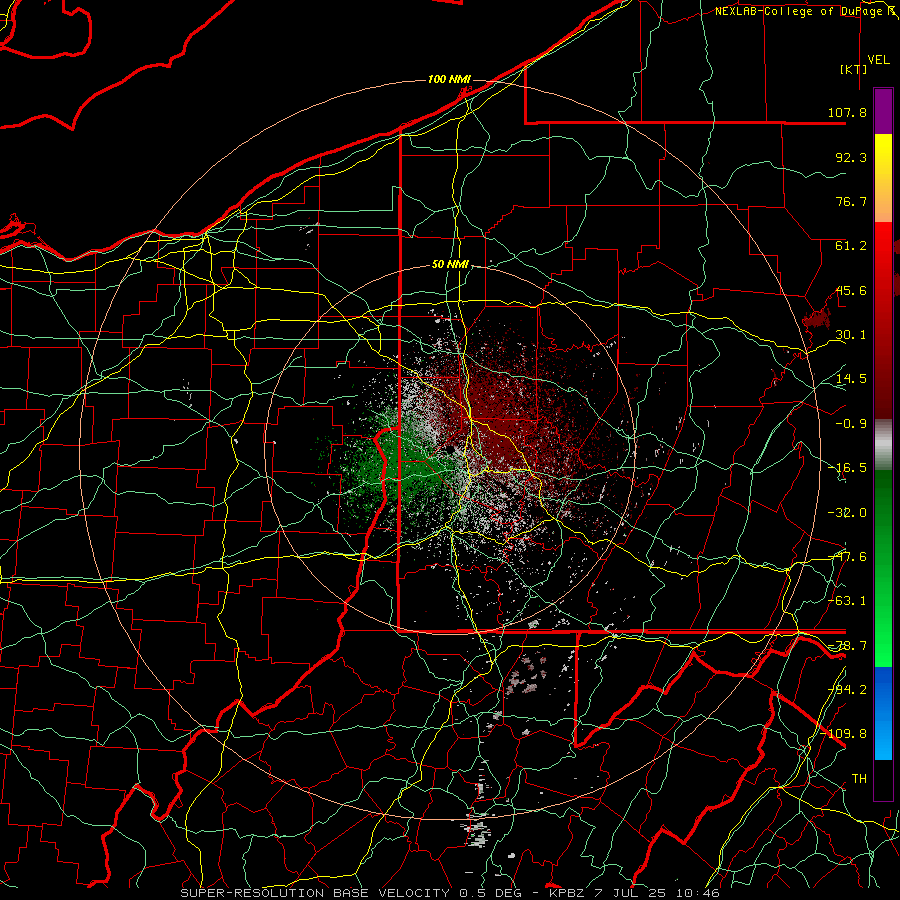Click the 100 NMI range ring label

(449, 79)
